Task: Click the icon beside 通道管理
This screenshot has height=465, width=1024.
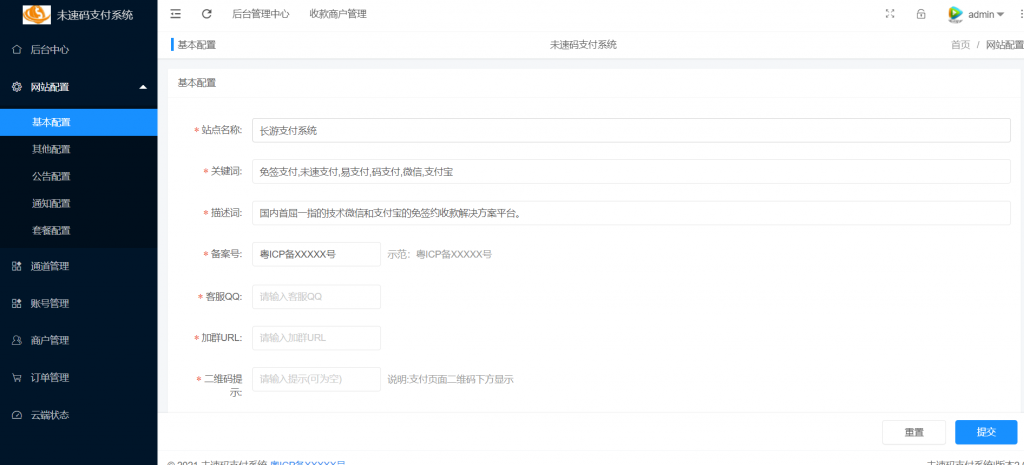Action: [17, 266]
